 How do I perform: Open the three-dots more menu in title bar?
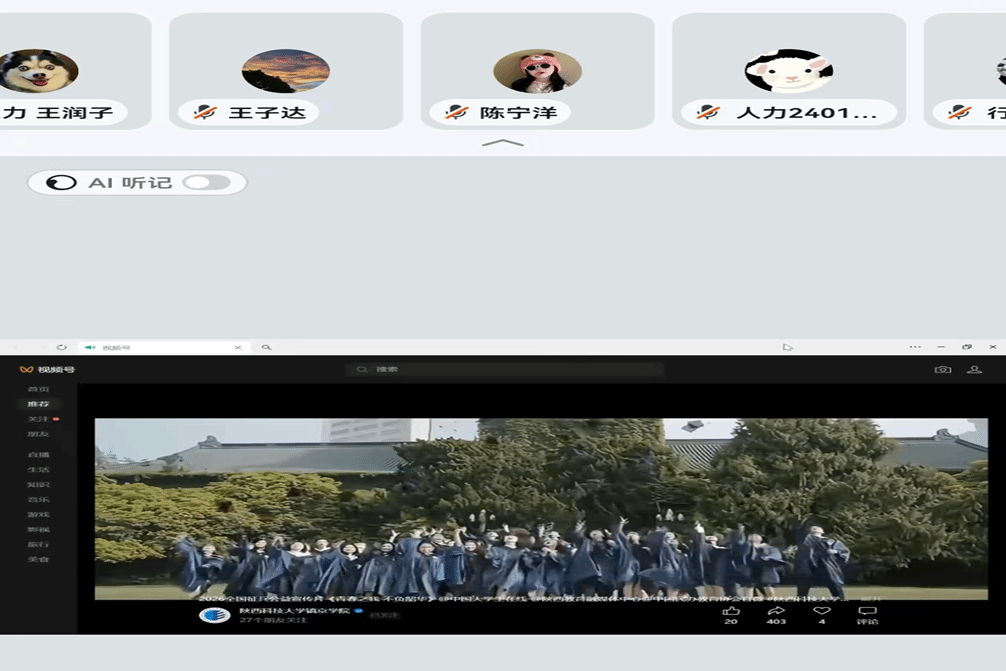pyautogui.click(x=915, y=347)
